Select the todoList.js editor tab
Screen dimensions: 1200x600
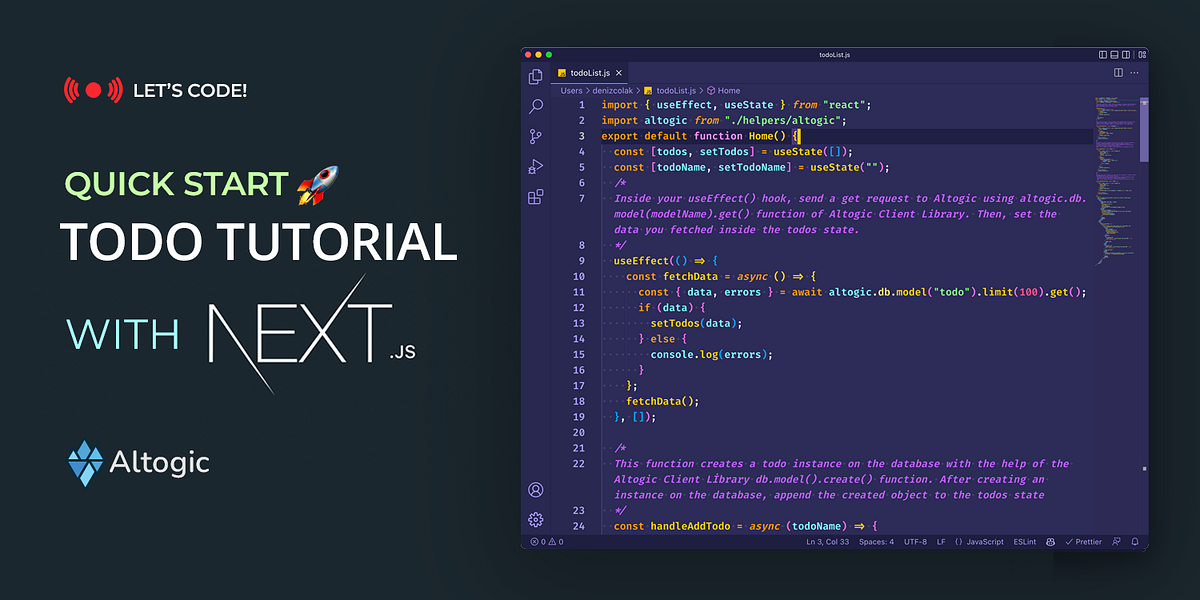590,72
